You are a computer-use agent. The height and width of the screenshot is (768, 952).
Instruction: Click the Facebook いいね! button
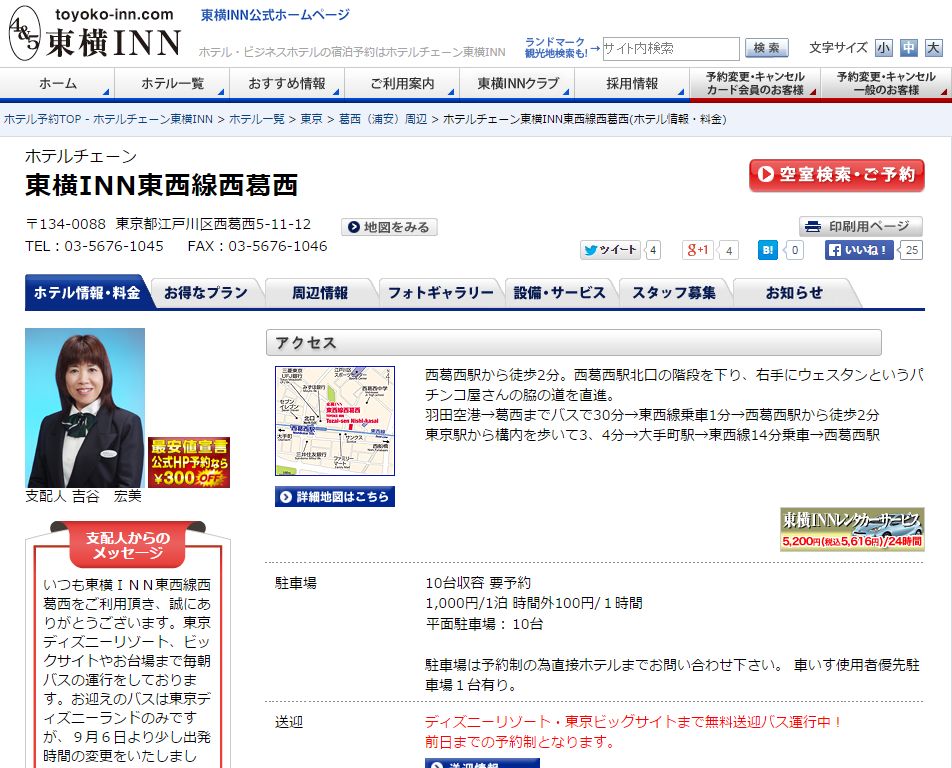pos(859,250)
